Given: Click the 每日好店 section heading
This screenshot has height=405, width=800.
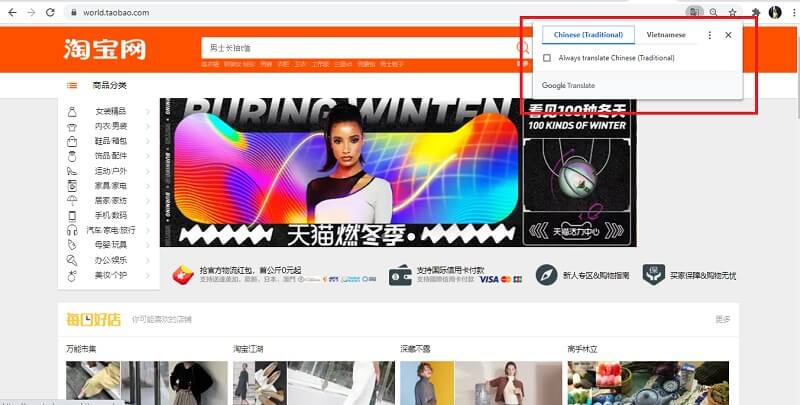Looking at the screenshot, I should coord(93,320).
